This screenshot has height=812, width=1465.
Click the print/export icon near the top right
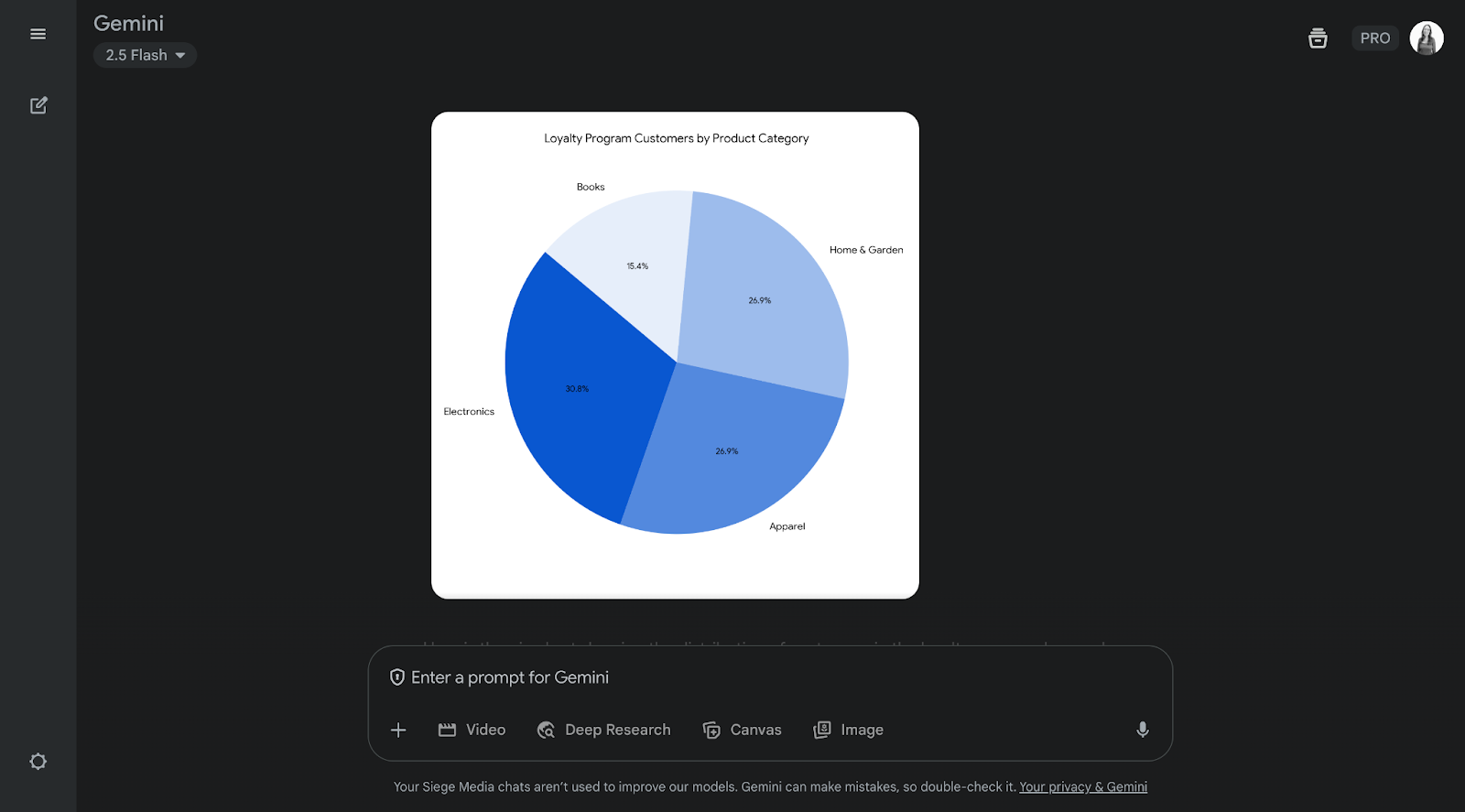tap(1318, 38)
